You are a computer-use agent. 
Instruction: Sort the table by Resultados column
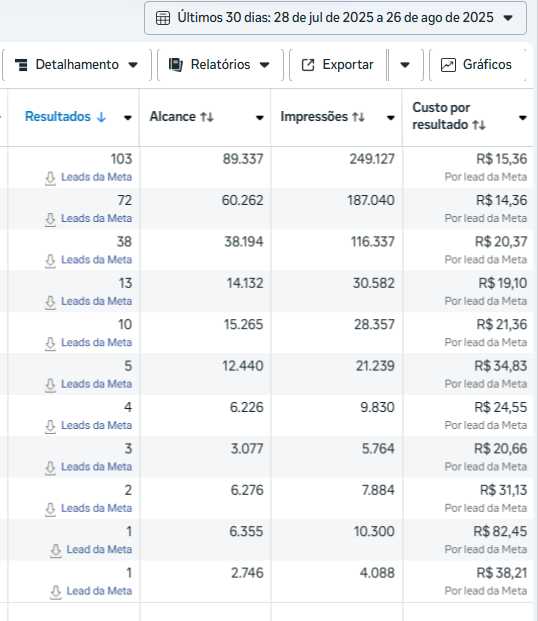click(x=58, y=116)
